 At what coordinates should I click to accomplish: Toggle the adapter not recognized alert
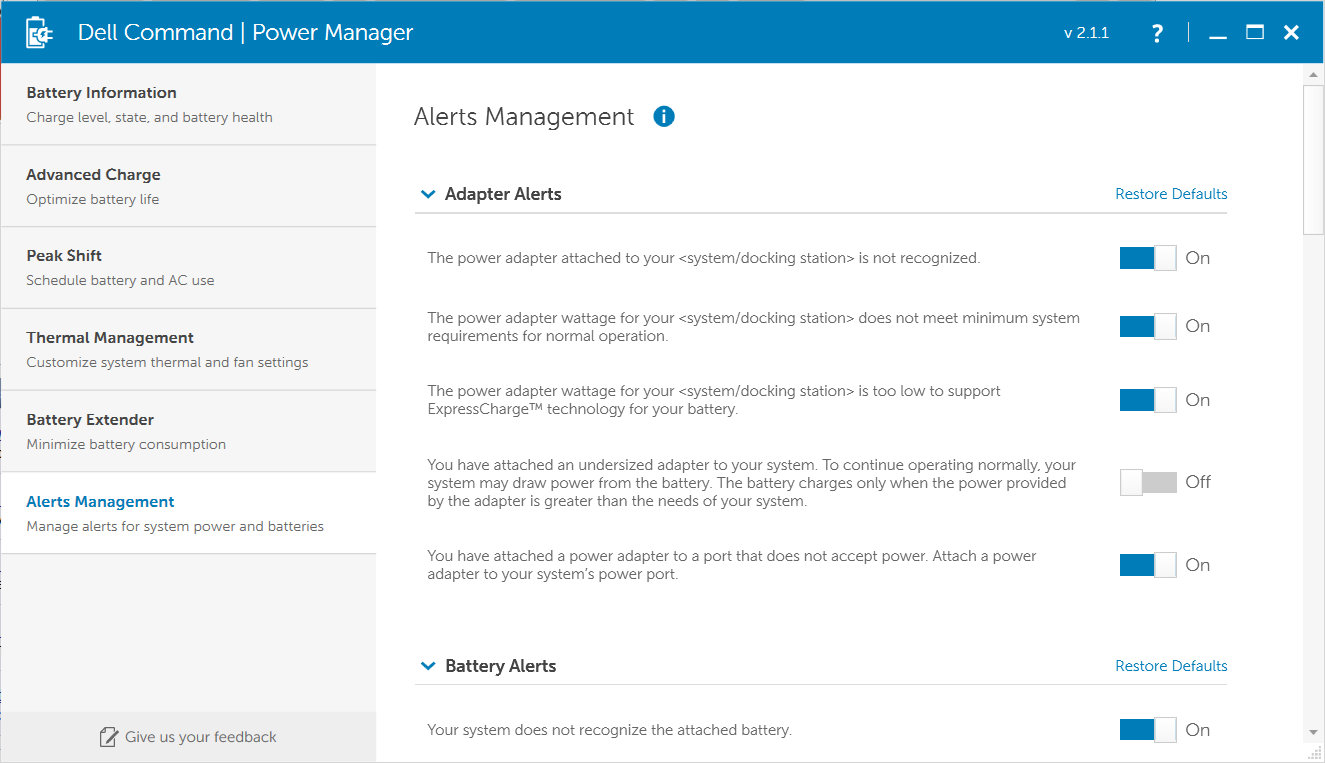(1148, 258)
